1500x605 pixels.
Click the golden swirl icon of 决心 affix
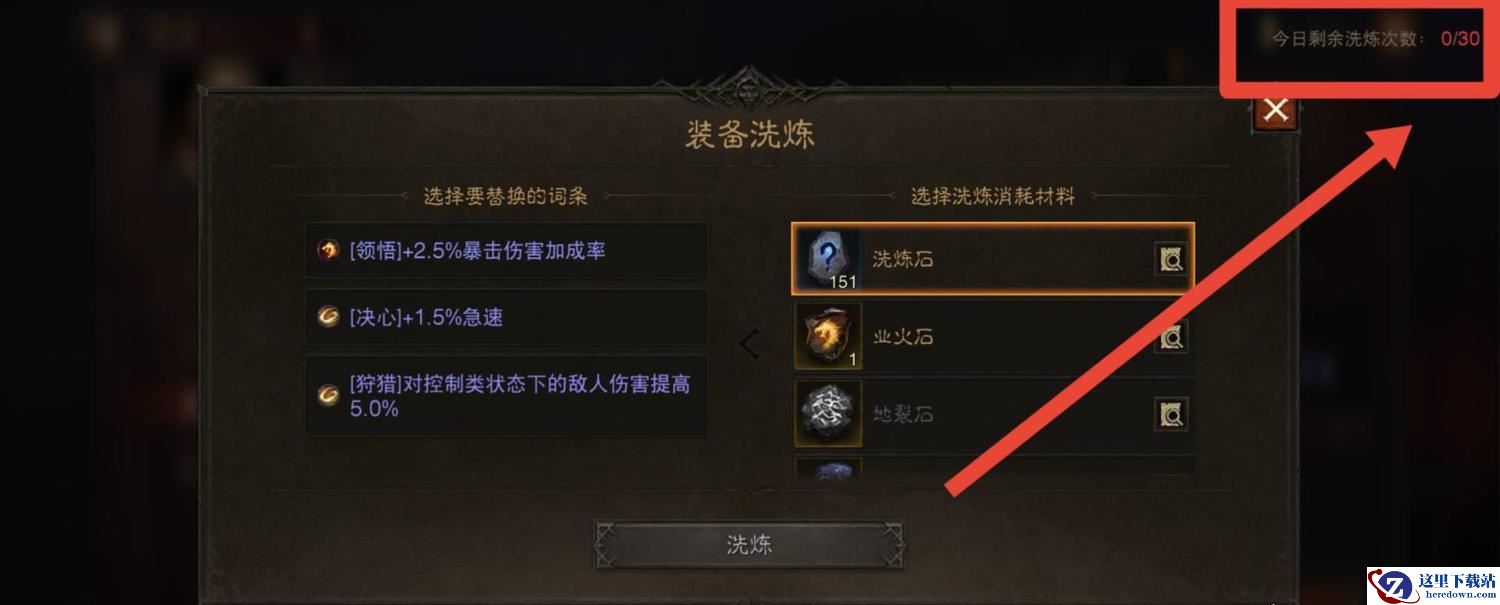(328, 317)
